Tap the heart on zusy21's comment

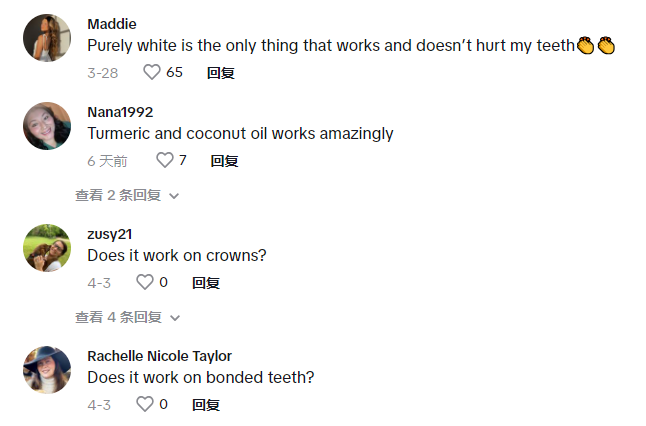coord(145,282)
